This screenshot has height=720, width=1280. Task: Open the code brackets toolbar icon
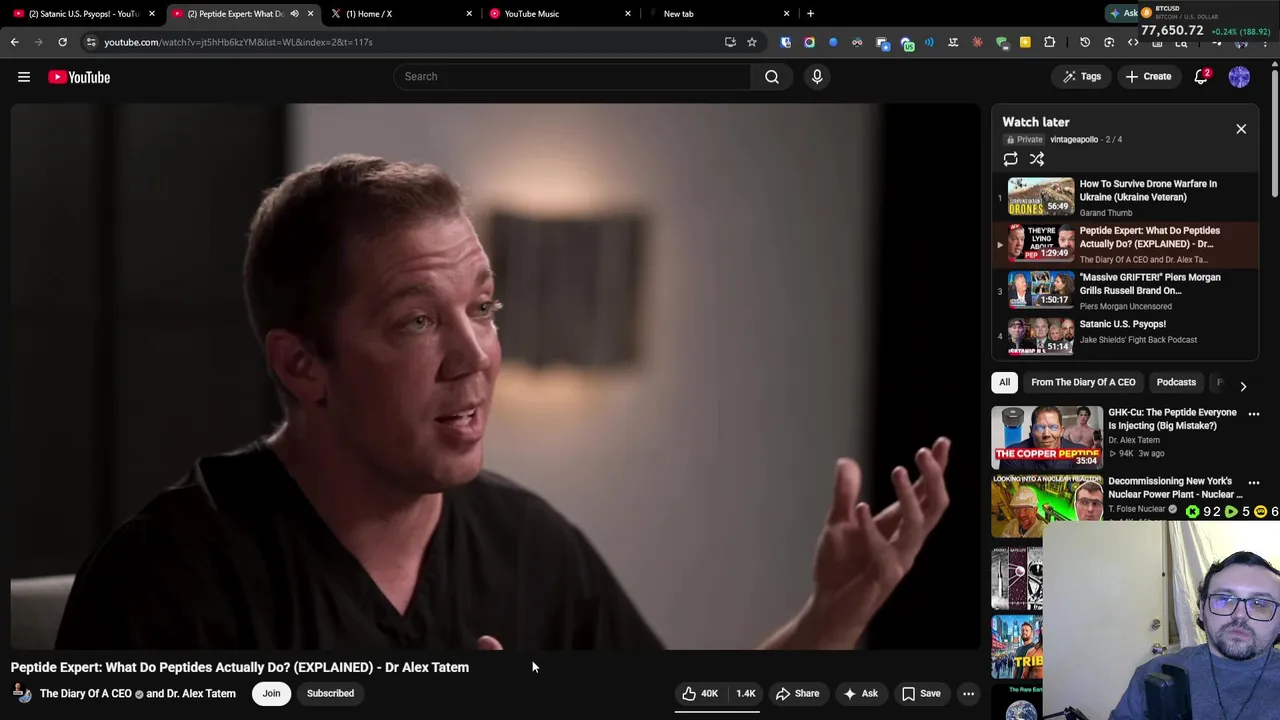pyautogui.click(x=1133, y=42)
